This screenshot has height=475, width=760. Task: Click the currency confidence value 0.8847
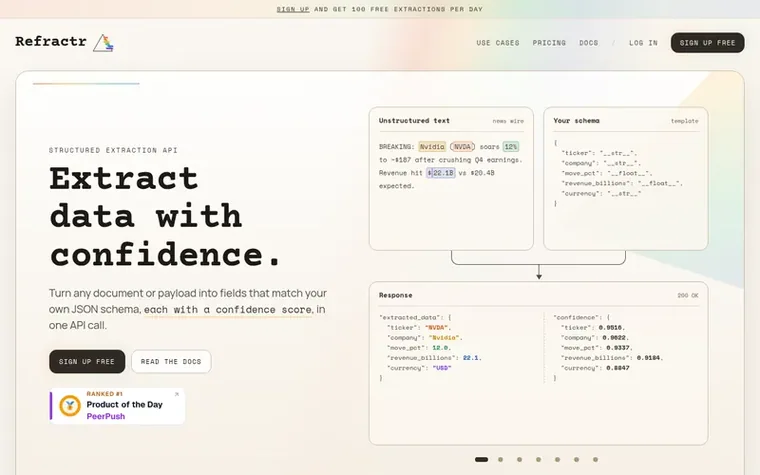[x=618, y=368]
